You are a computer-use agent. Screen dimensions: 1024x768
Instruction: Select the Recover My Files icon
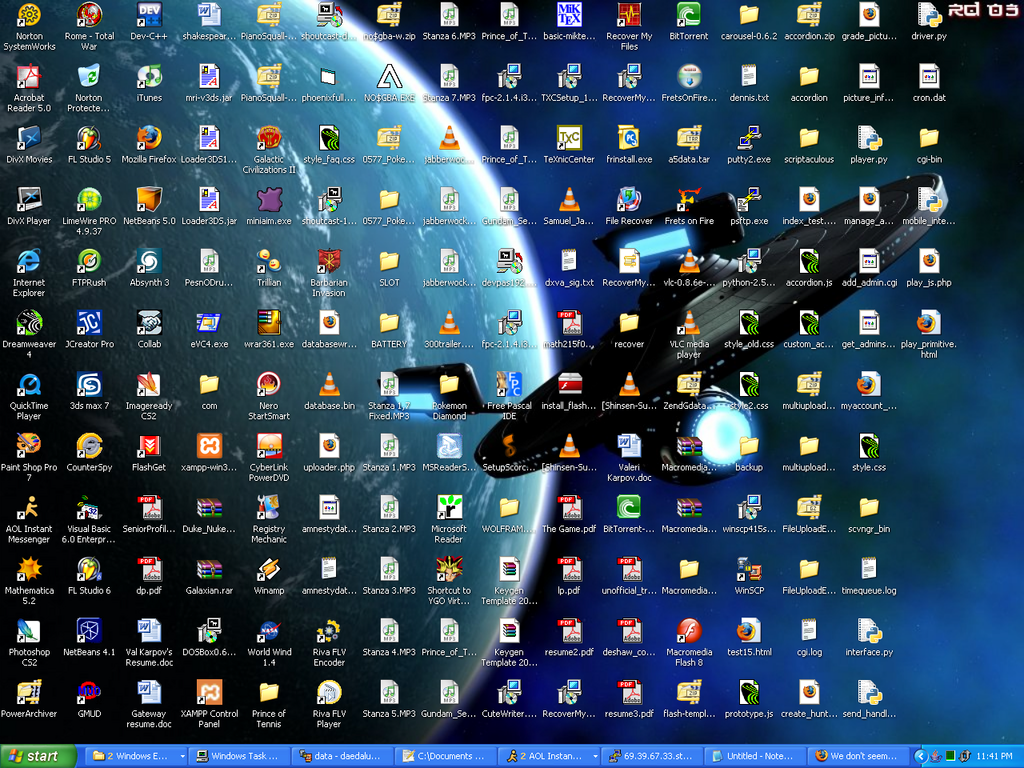[629, 26]
